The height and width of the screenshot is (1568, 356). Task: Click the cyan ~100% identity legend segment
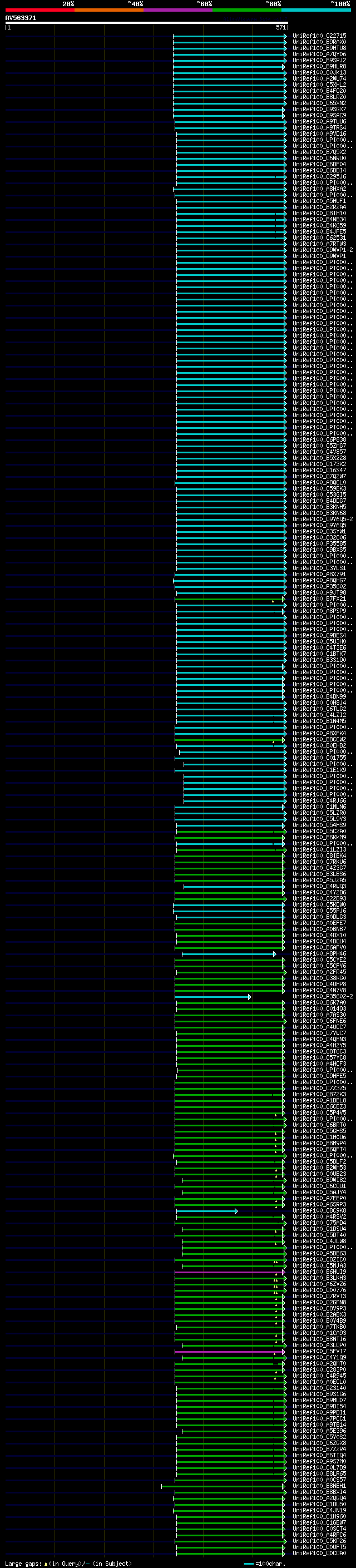[316, 10]
